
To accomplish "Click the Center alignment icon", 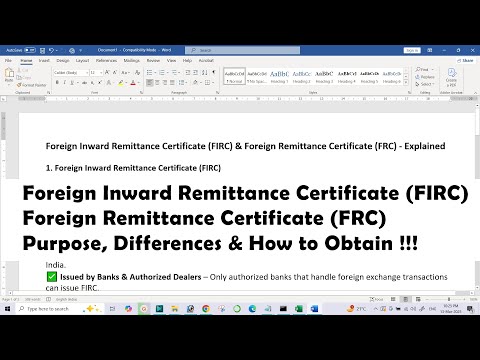I will 157,82.
